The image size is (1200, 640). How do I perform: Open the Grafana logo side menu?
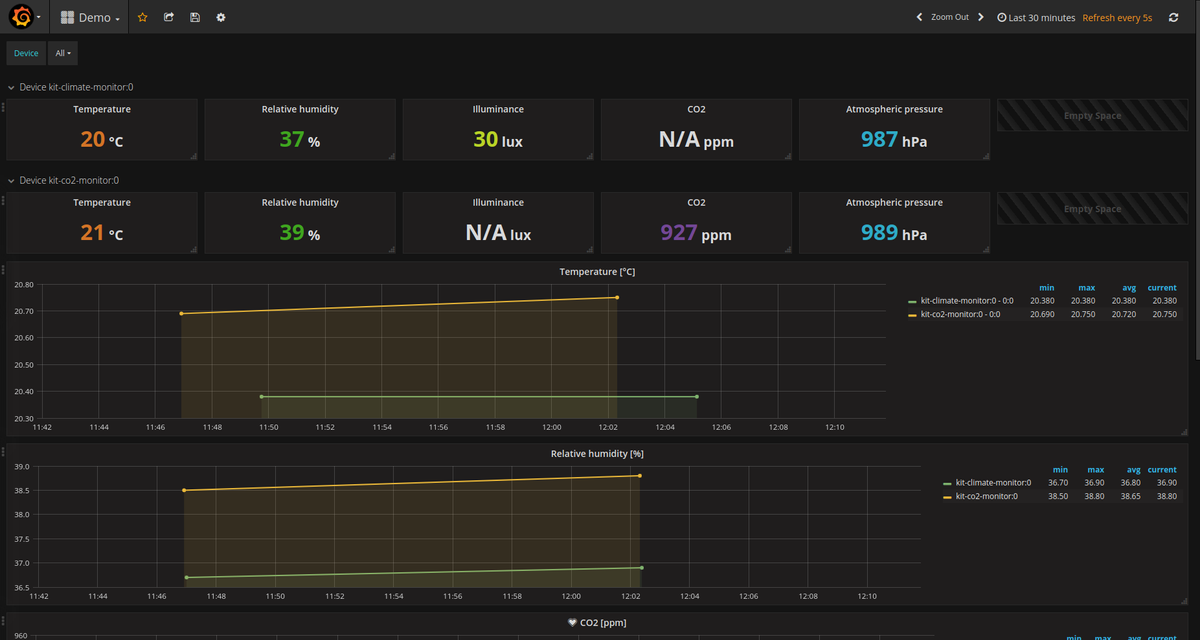[x=22, y=16]
